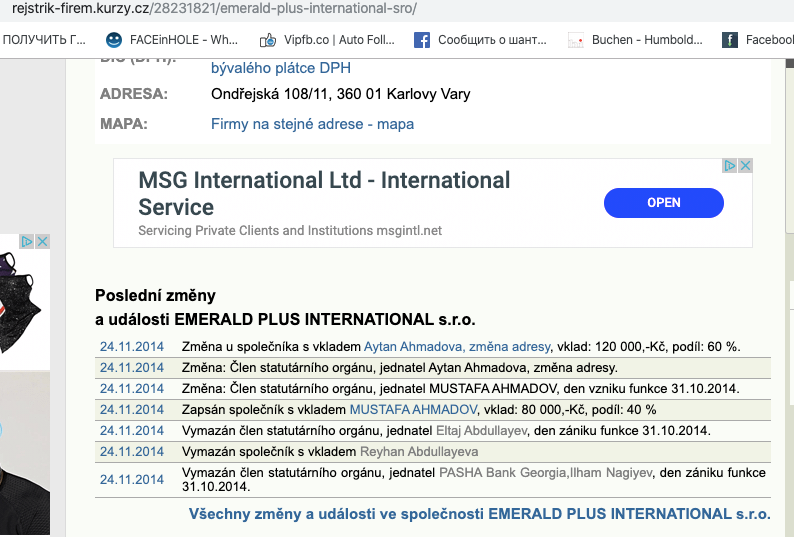
Task: Open Aytan Ahmadova, změna adresy link
Action: point(457,346)
